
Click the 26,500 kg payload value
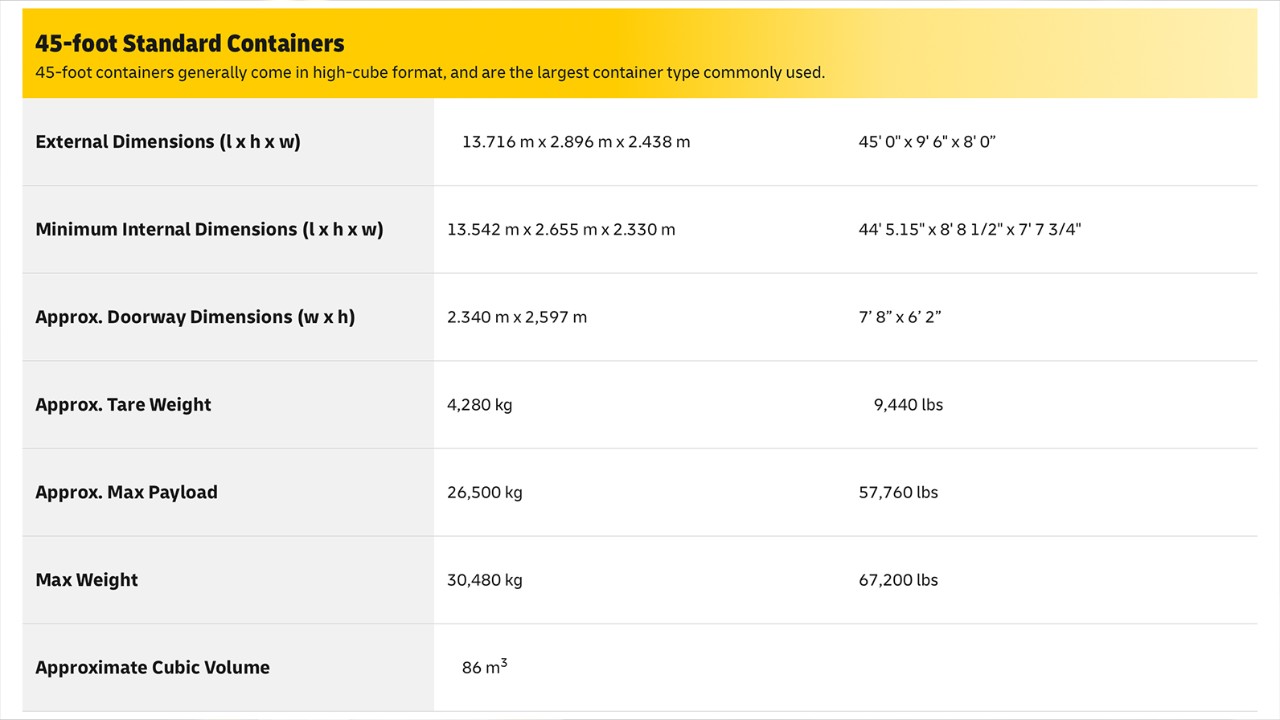click(x=485, y=492)
